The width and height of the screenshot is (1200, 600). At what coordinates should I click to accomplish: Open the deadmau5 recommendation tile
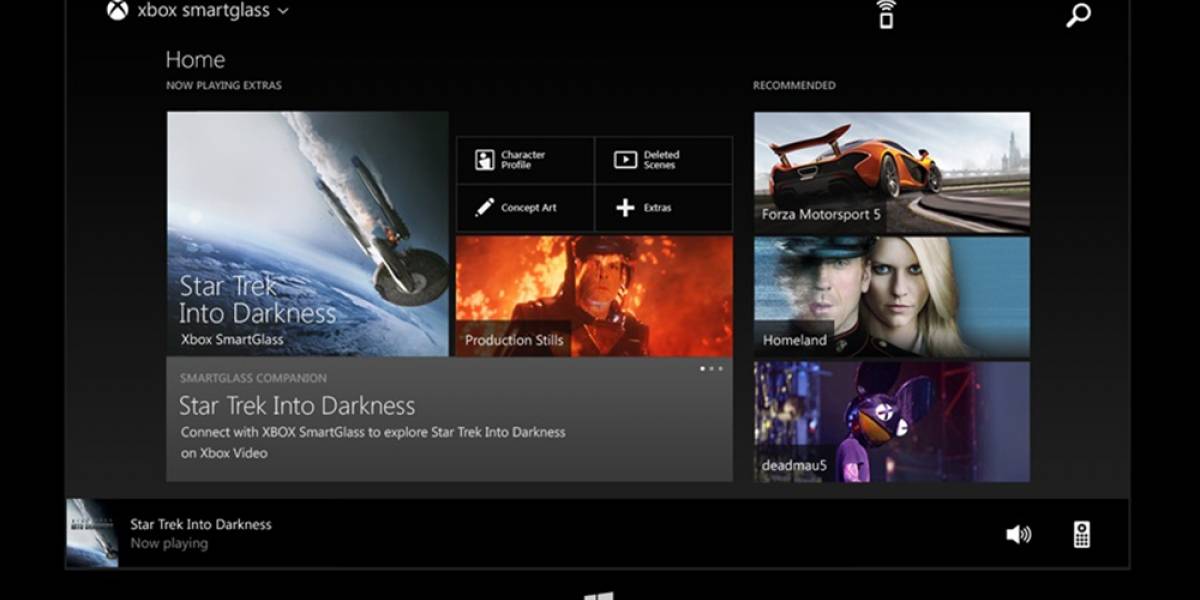(892, 422)
